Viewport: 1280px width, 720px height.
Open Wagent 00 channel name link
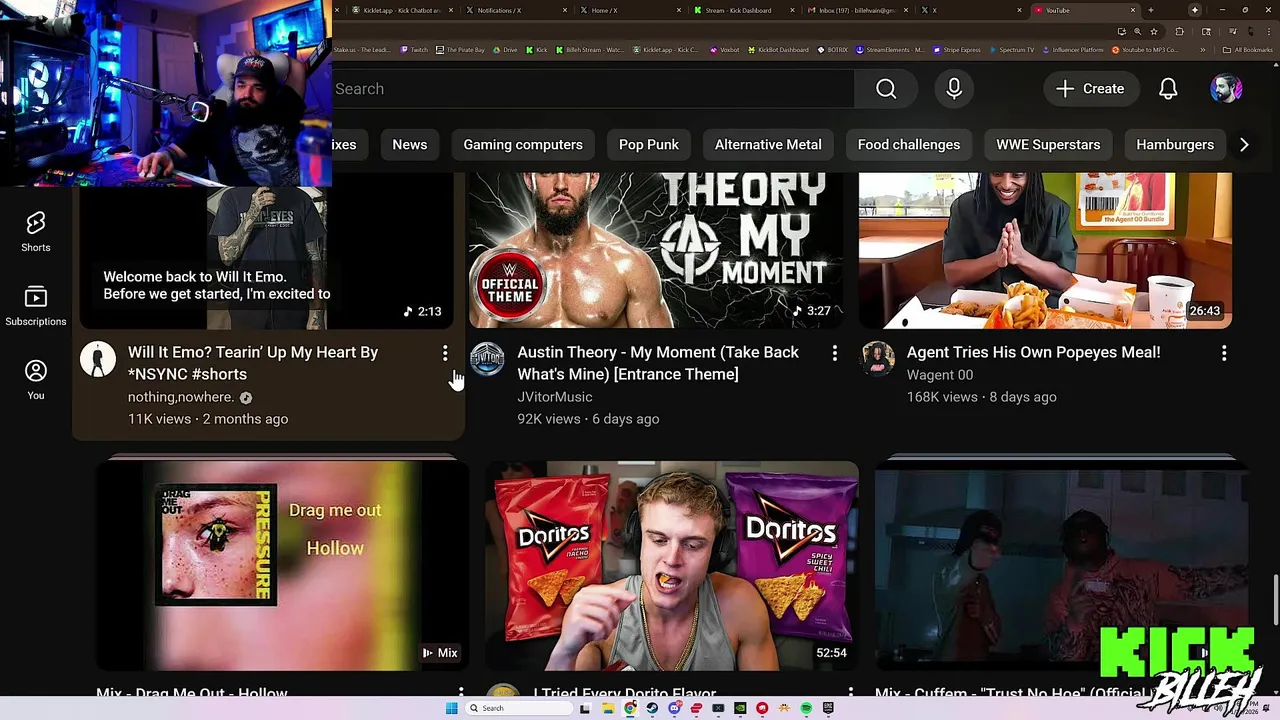click(940, 375)
